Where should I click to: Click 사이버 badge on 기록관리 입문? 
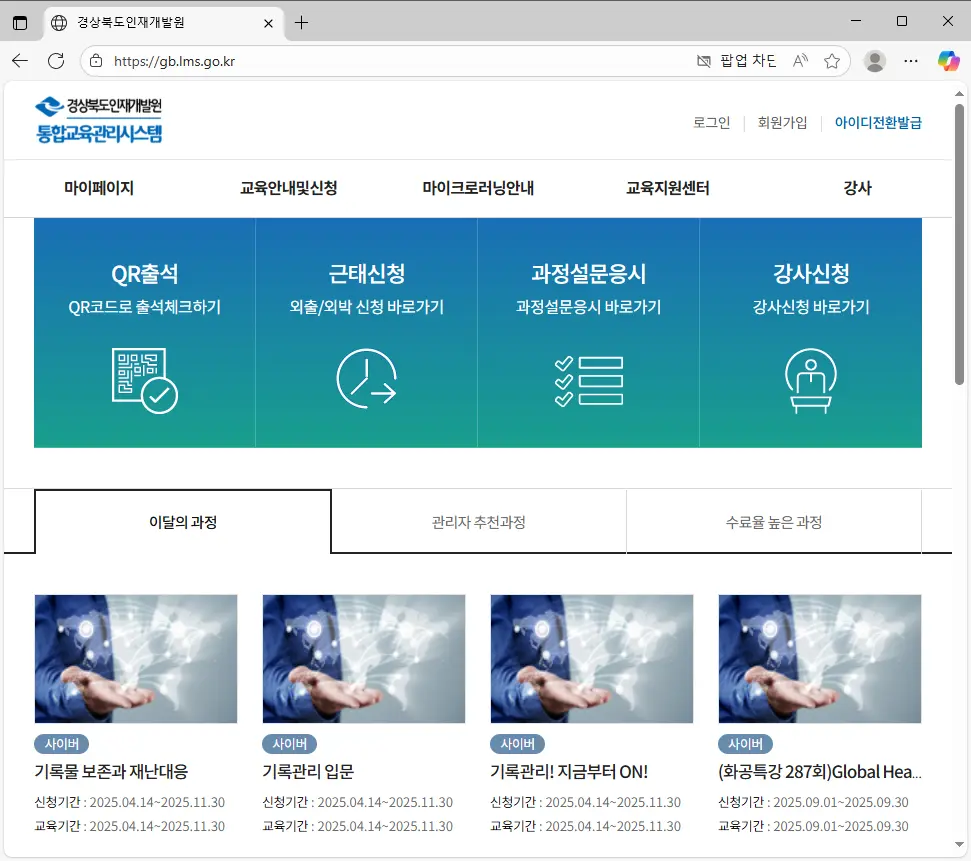tap(290, 744)
